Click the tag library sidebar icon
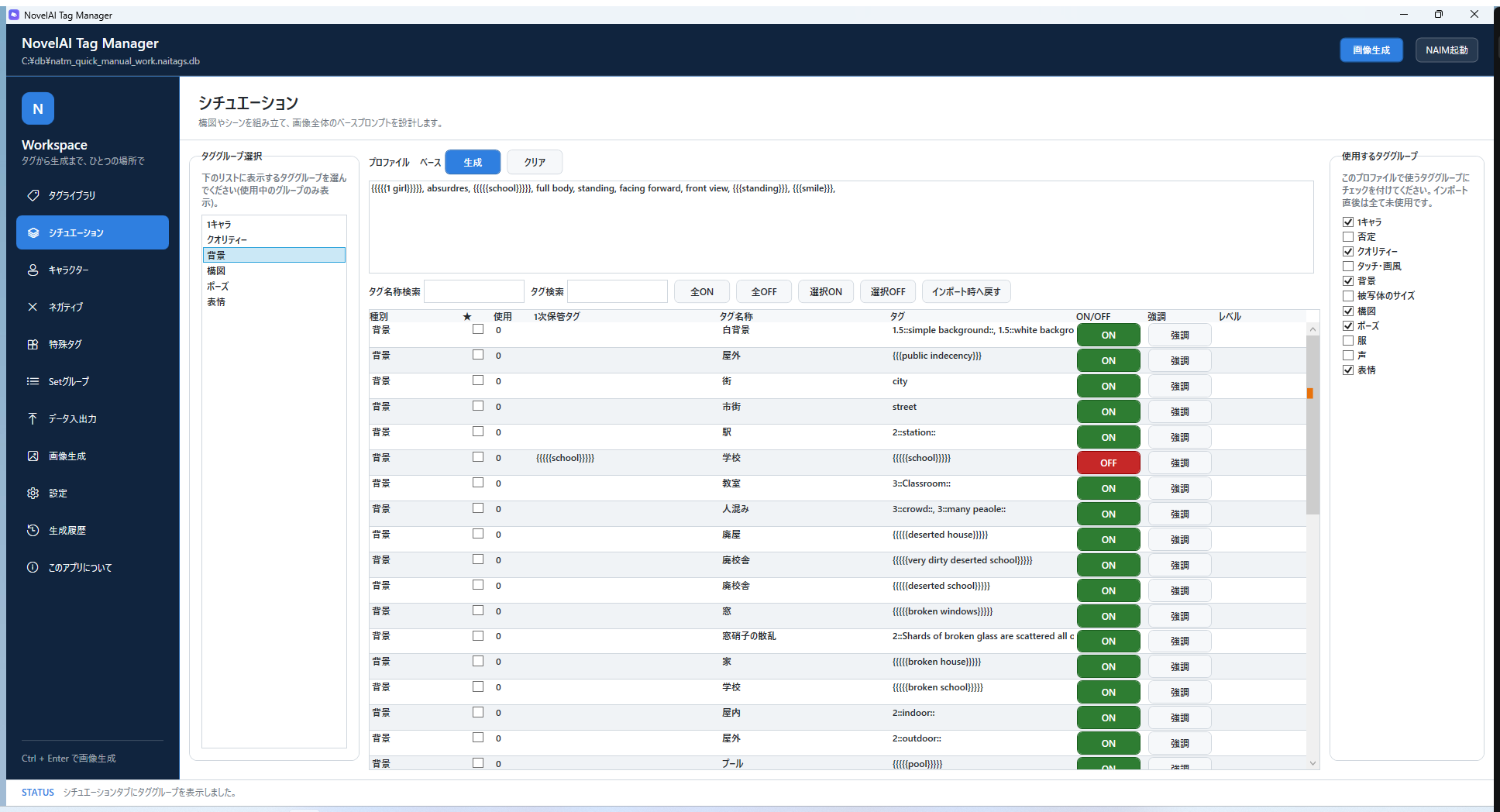 click(x=33, y=195)
